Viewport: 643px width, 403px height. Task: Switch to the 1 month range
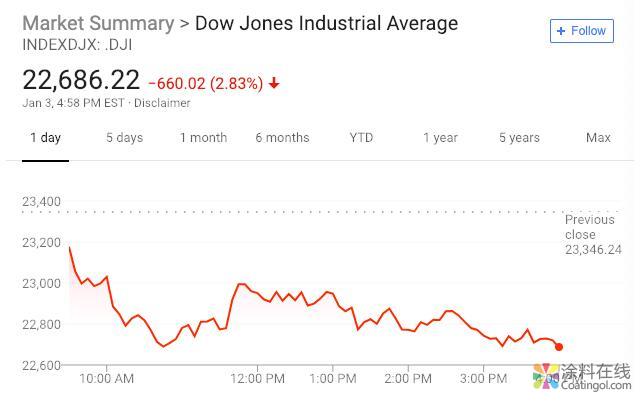[203, 138]
